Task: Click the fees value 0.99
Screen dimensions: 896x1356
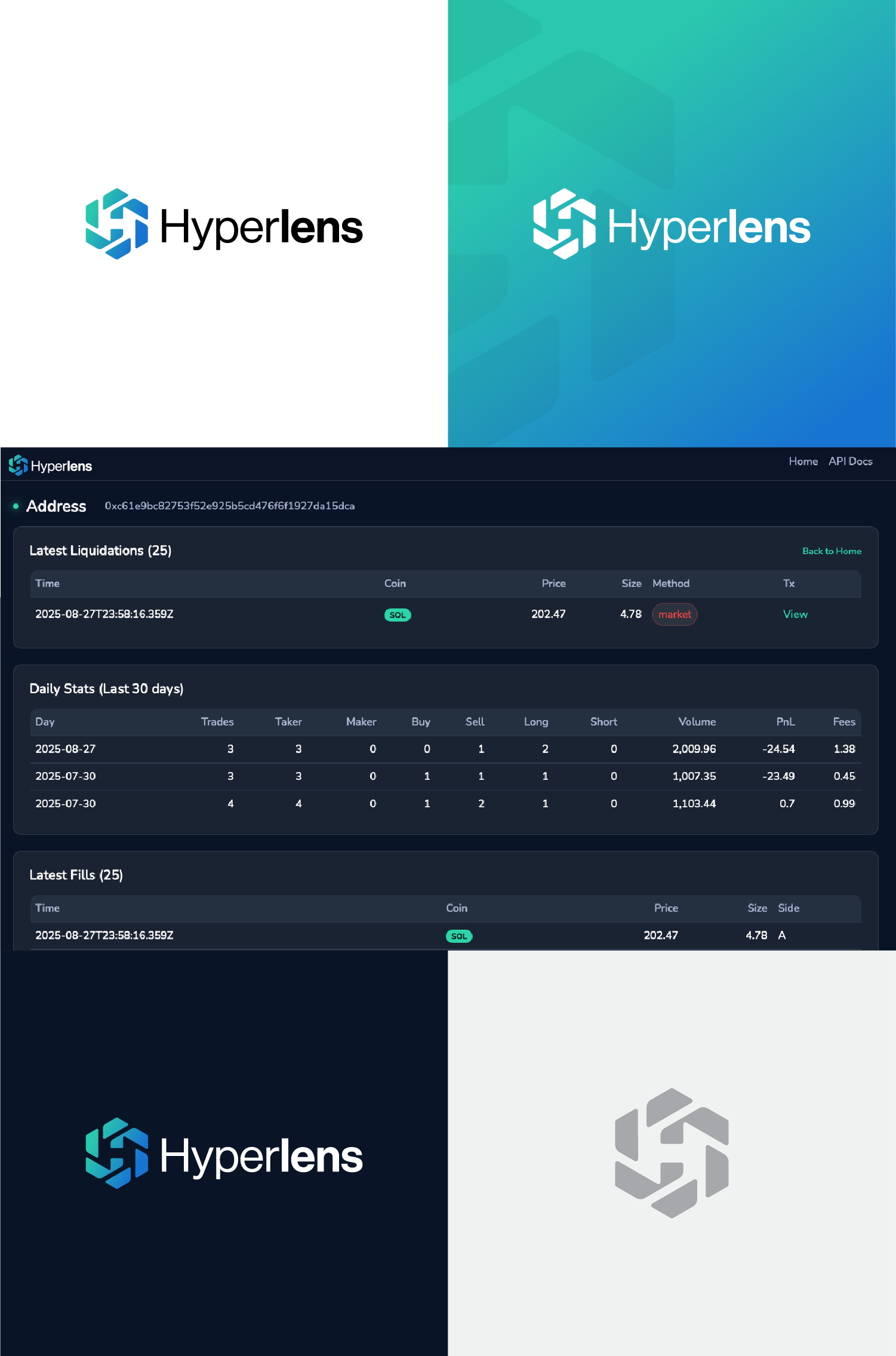Action: pyautogui.click(x=844, y=804)
